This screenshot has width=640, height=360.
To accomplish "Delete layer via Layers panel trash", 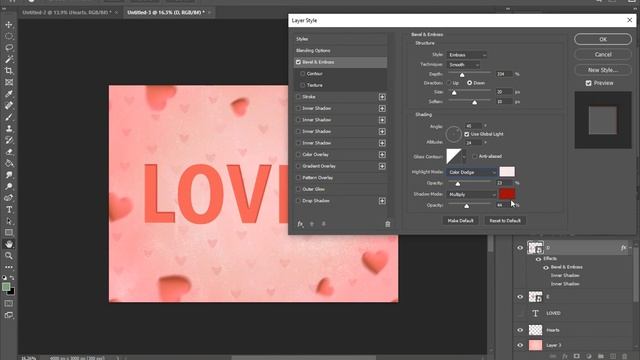I will click(x=624, y=356).
